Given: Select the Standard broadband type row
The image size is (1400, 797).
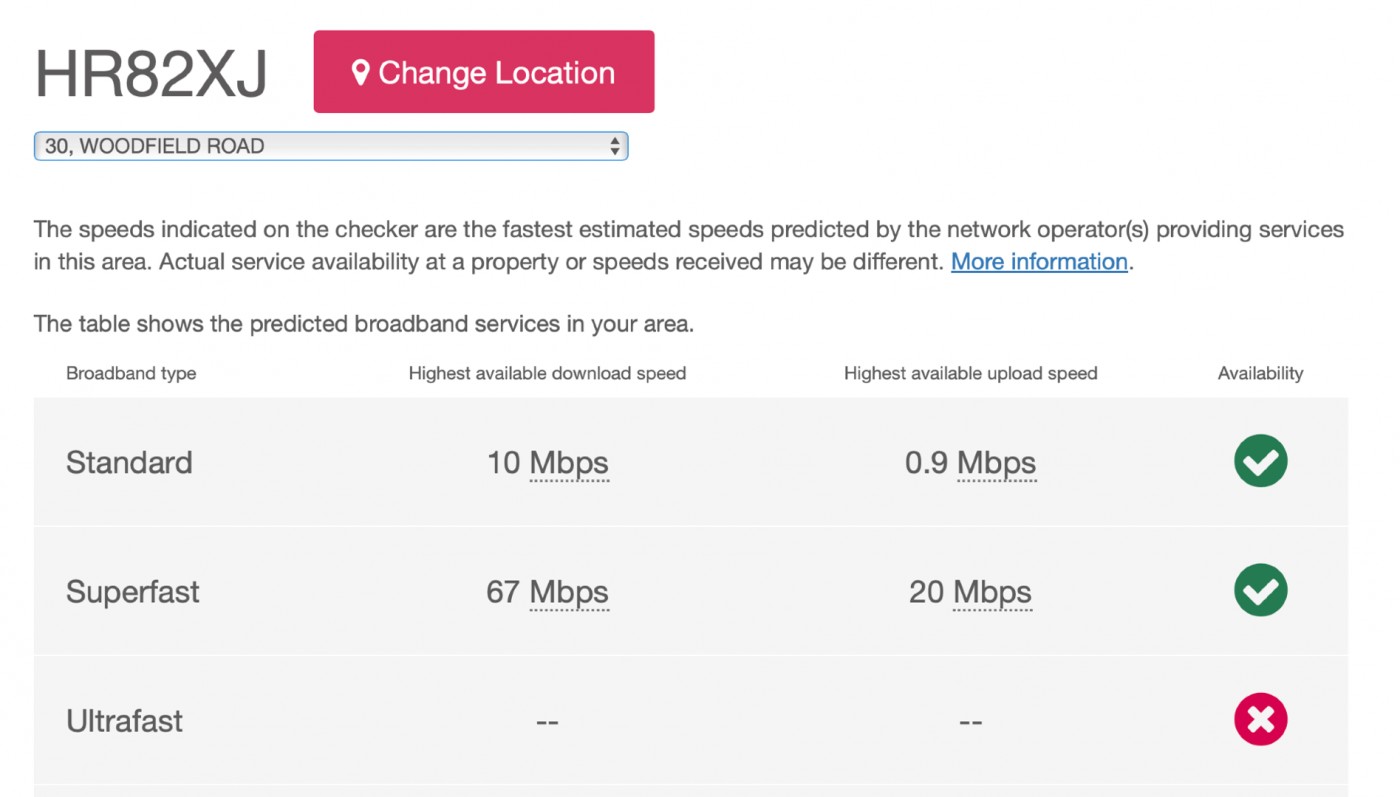Looking at the screenshot, I should click(x=691, y=462).
